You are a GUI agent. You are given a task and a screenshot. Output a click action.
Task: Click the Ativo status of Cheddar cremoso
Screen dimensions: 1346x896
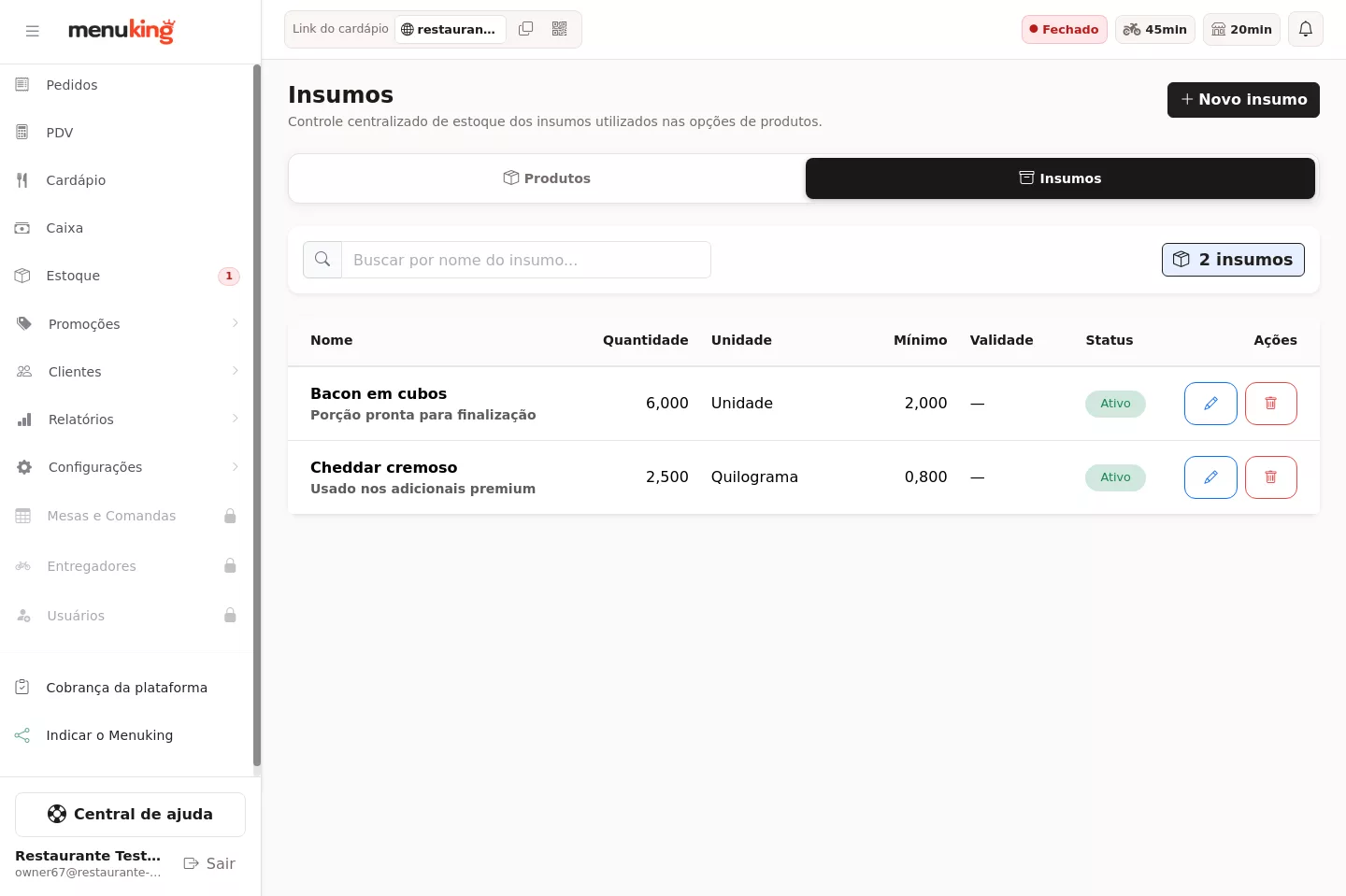[1115, 477]
